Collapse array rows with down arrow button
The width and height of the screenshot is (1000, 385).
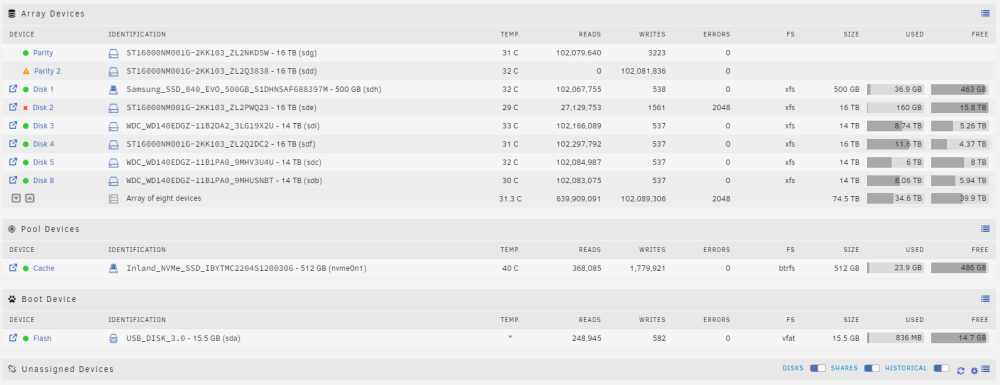coord(17,198)
